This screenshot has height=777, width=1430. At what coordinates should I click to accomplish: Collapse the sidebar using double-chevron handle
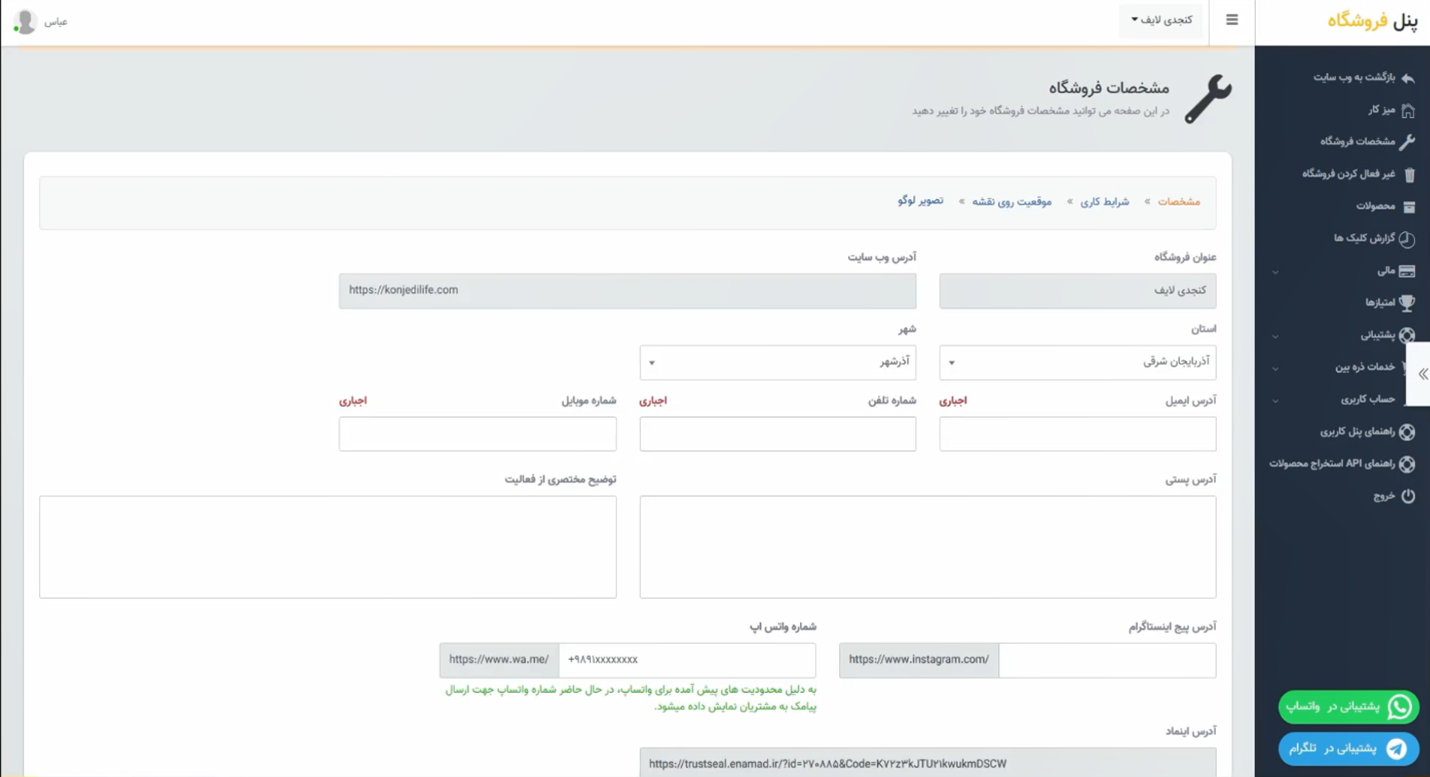point(1421,374)
